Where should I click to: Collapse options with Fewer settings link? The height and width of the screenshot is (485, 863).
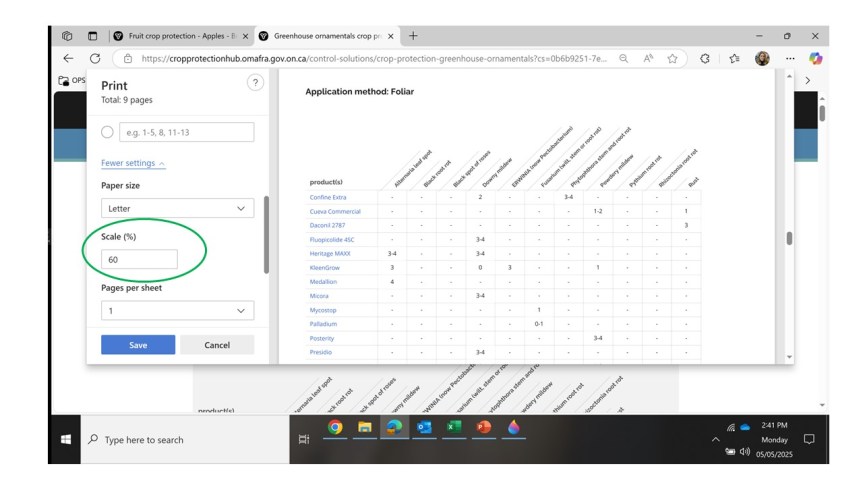(133, 163)
